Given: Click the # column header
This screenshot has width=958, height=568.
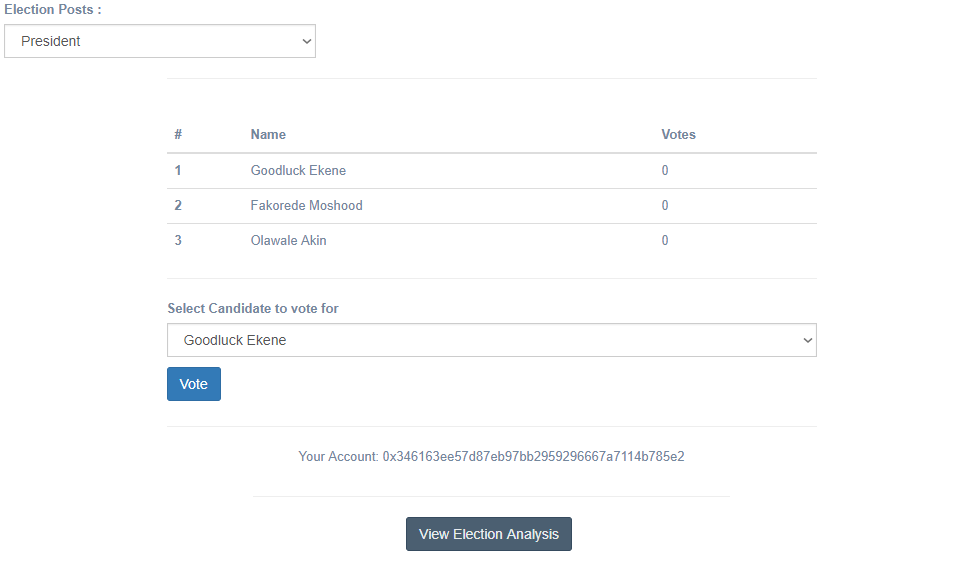Looking at the screenshot, I should pos(178,134).
